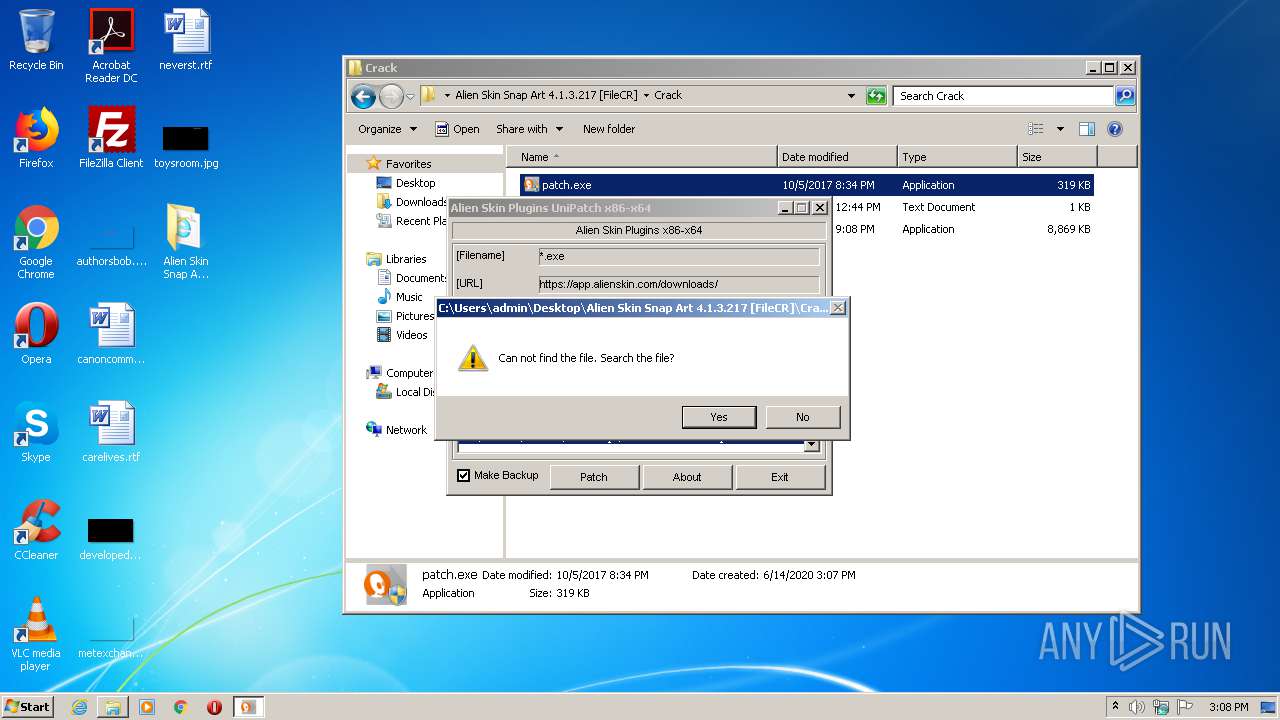The width and height of the screenshot is (1280, 720).
Task: Launch Acrobat Reader DC desktop icon
Action: [x=111, y=46]
